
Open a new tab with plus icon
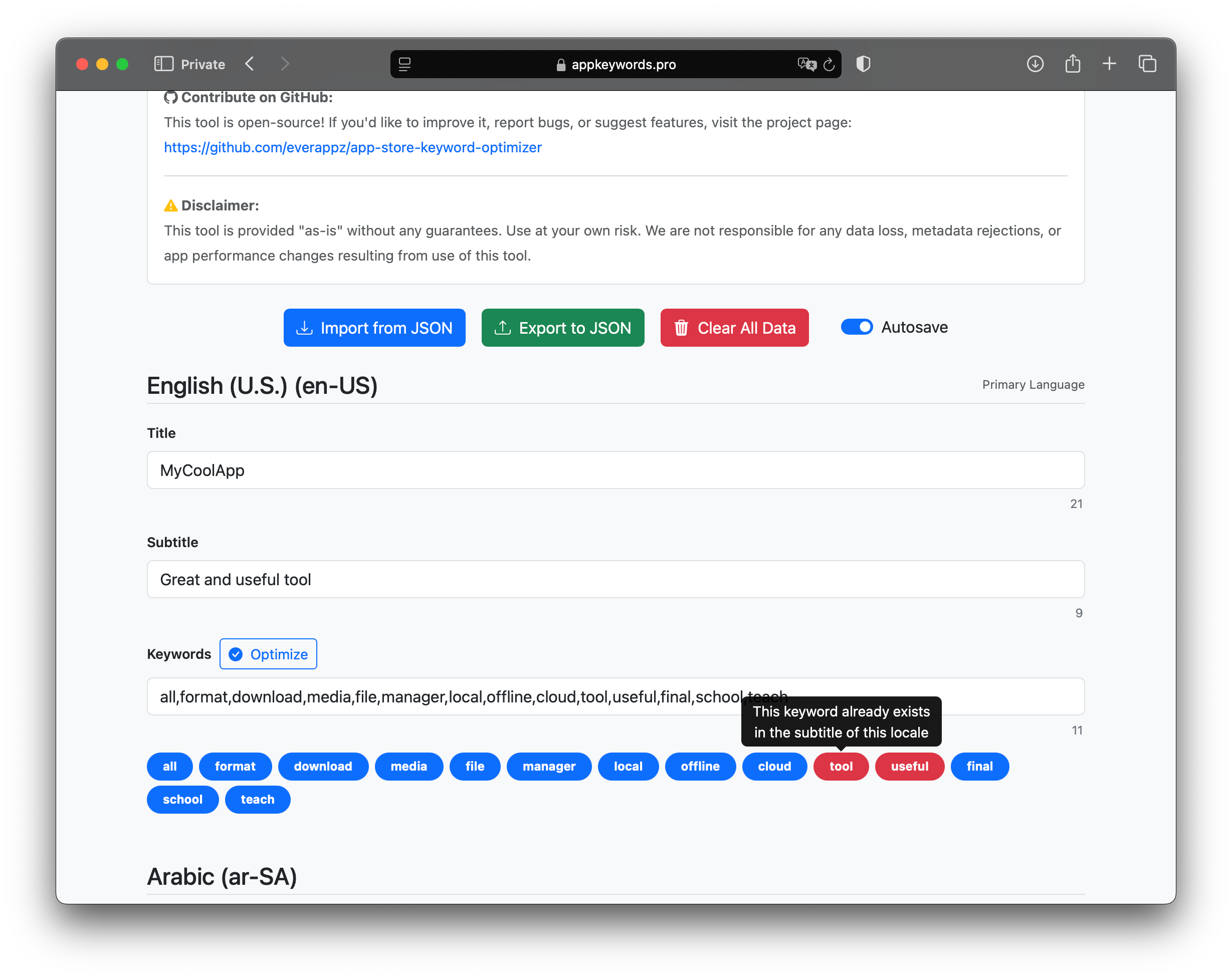point(1109,64)
